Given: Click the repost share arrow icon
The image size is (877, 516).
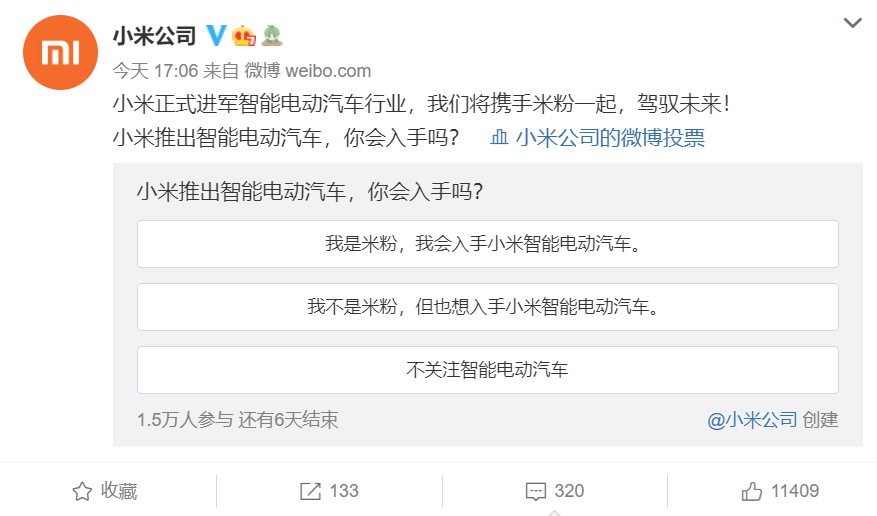Looking at the screenshot, I should (311, 491).
